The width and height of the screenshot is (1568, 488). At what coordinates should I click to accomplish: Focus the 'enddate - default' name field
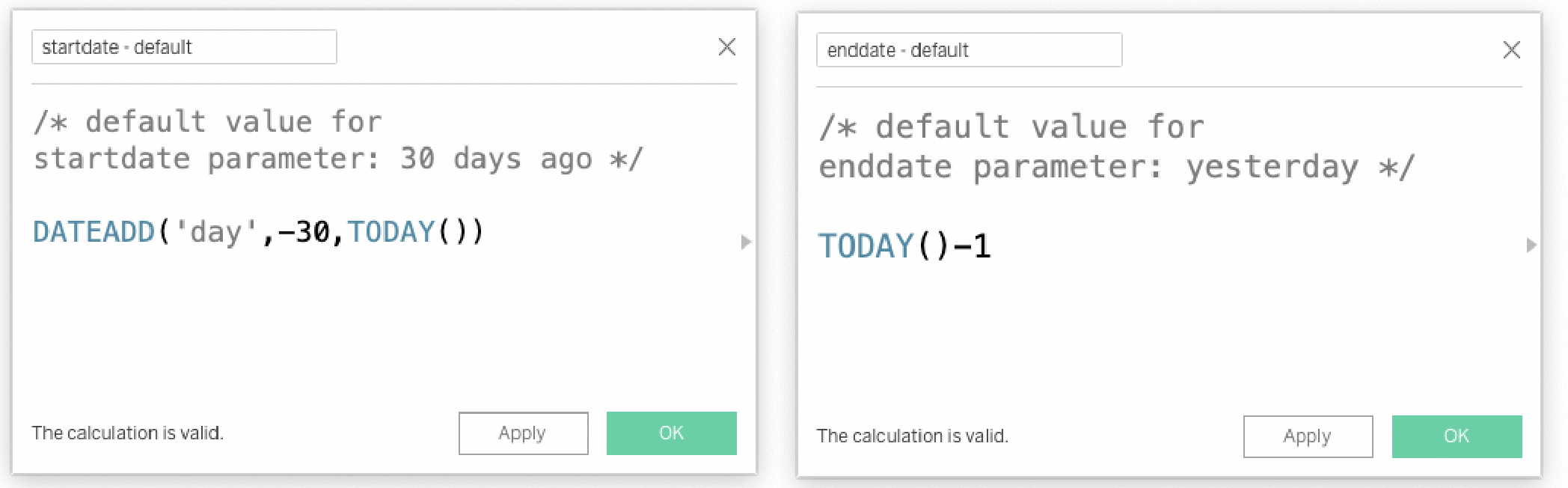coord(969,50)
